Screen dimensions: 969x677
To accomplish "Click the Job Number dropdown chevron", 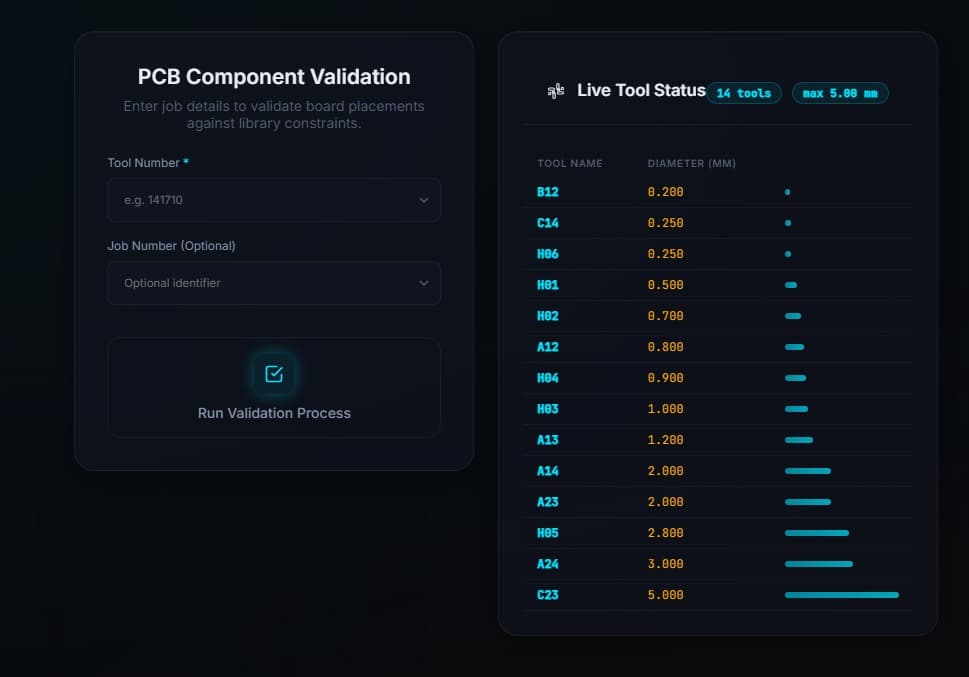I will [x=424, y=283].
